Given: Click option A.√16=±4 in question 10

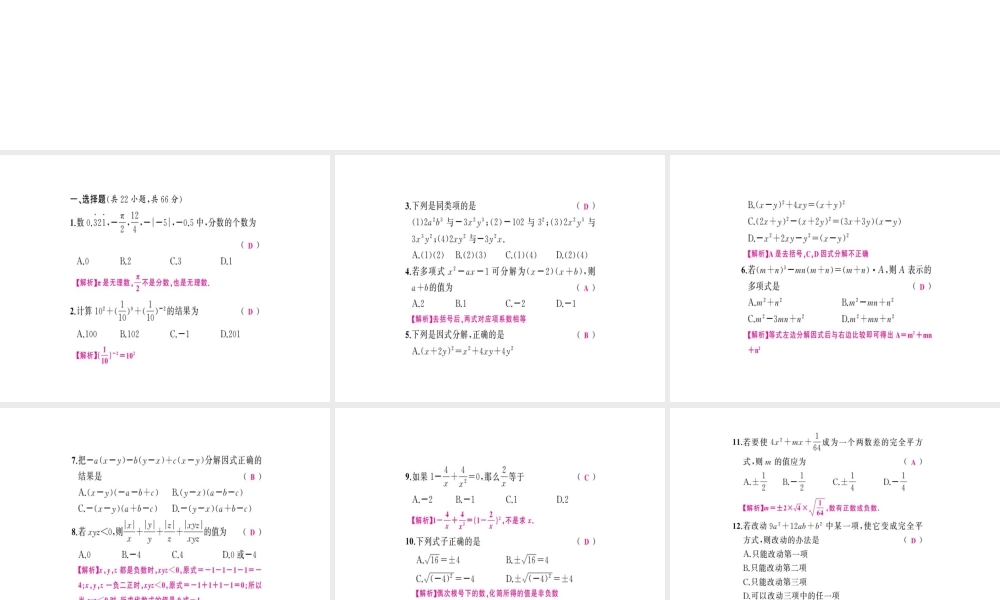Looking at the screenshot, I should 438,560.
